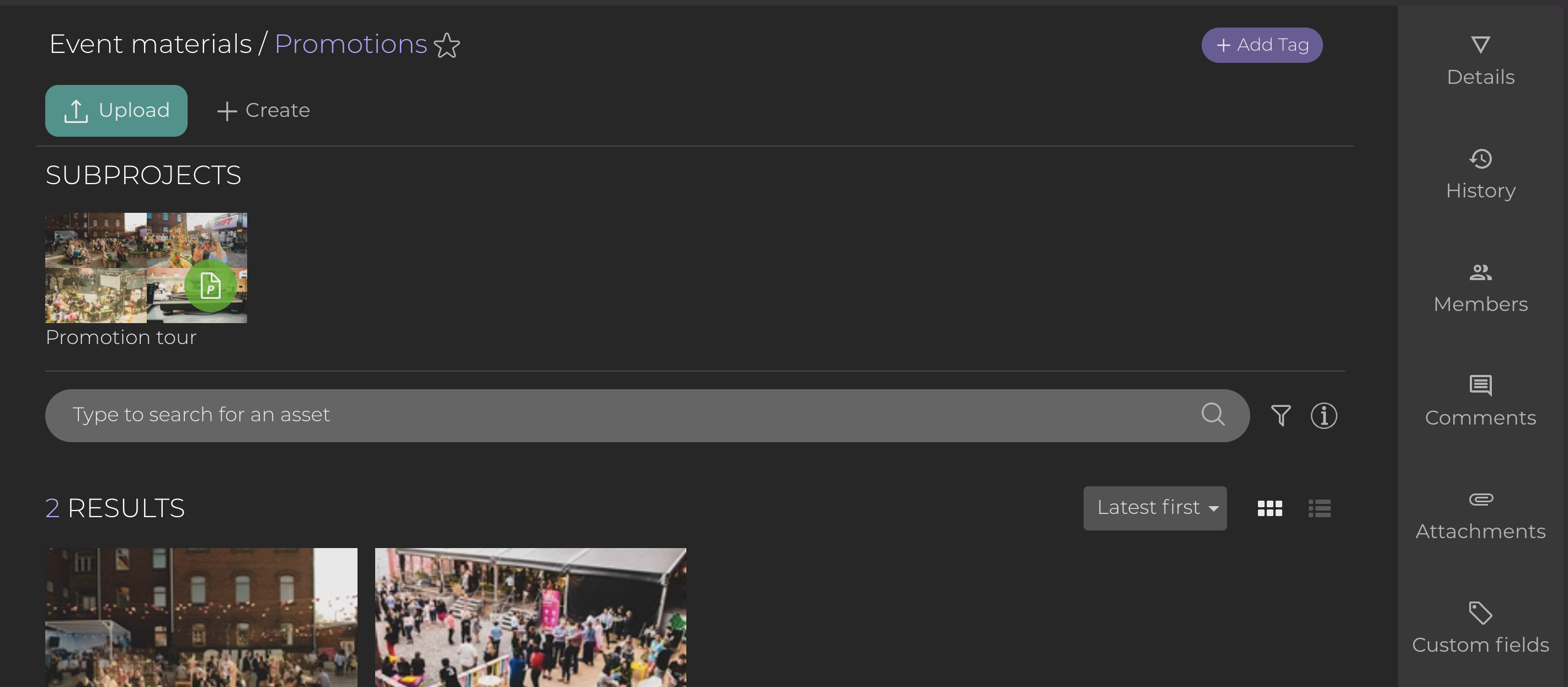The height and width of the screenshot is (687, 1568).
Task: Star the Promotions project as favorite
Action: point(447,46)
